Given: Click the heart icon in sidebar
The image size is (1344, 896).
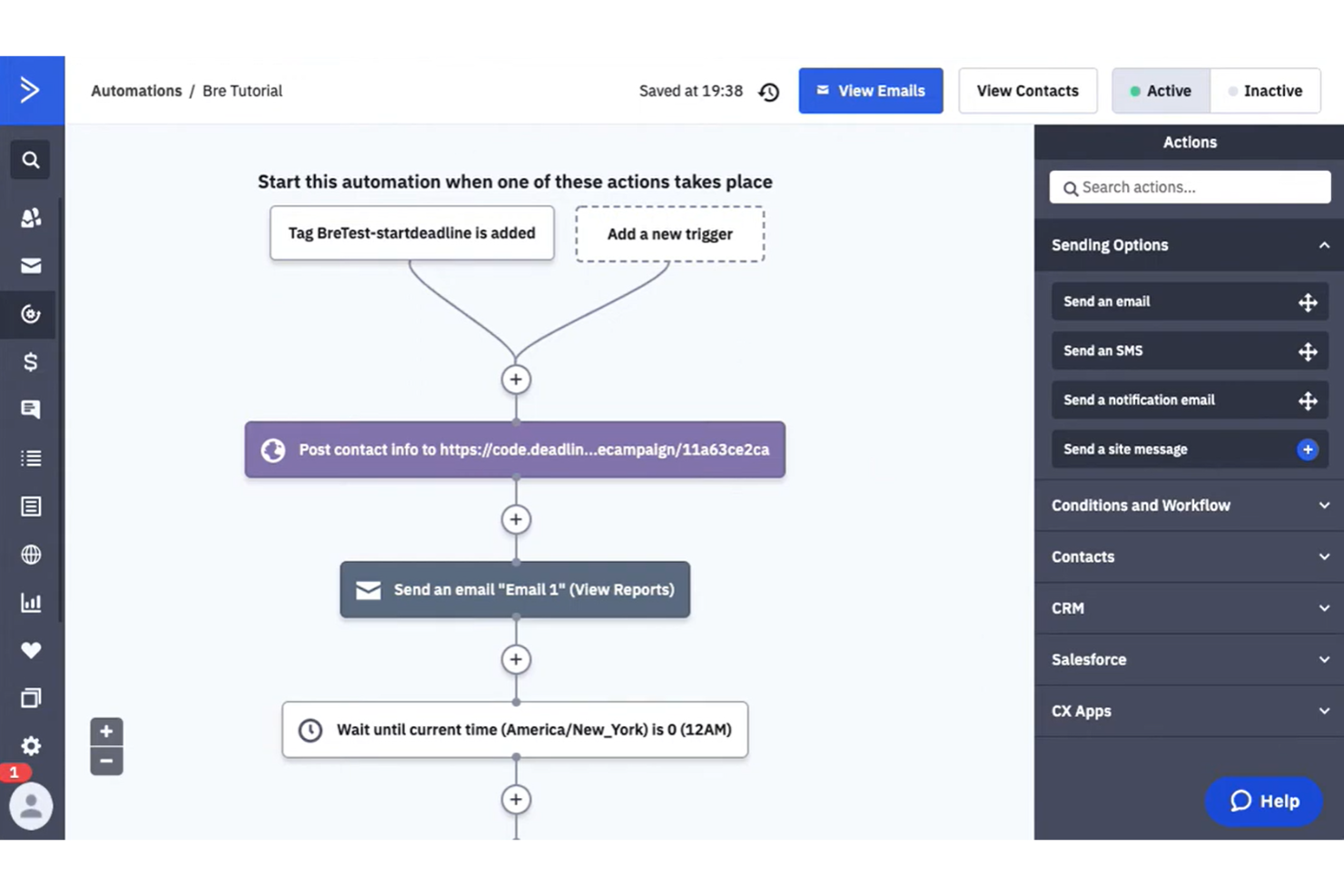Looking at the screenshot, I should (x=31, y=650).
